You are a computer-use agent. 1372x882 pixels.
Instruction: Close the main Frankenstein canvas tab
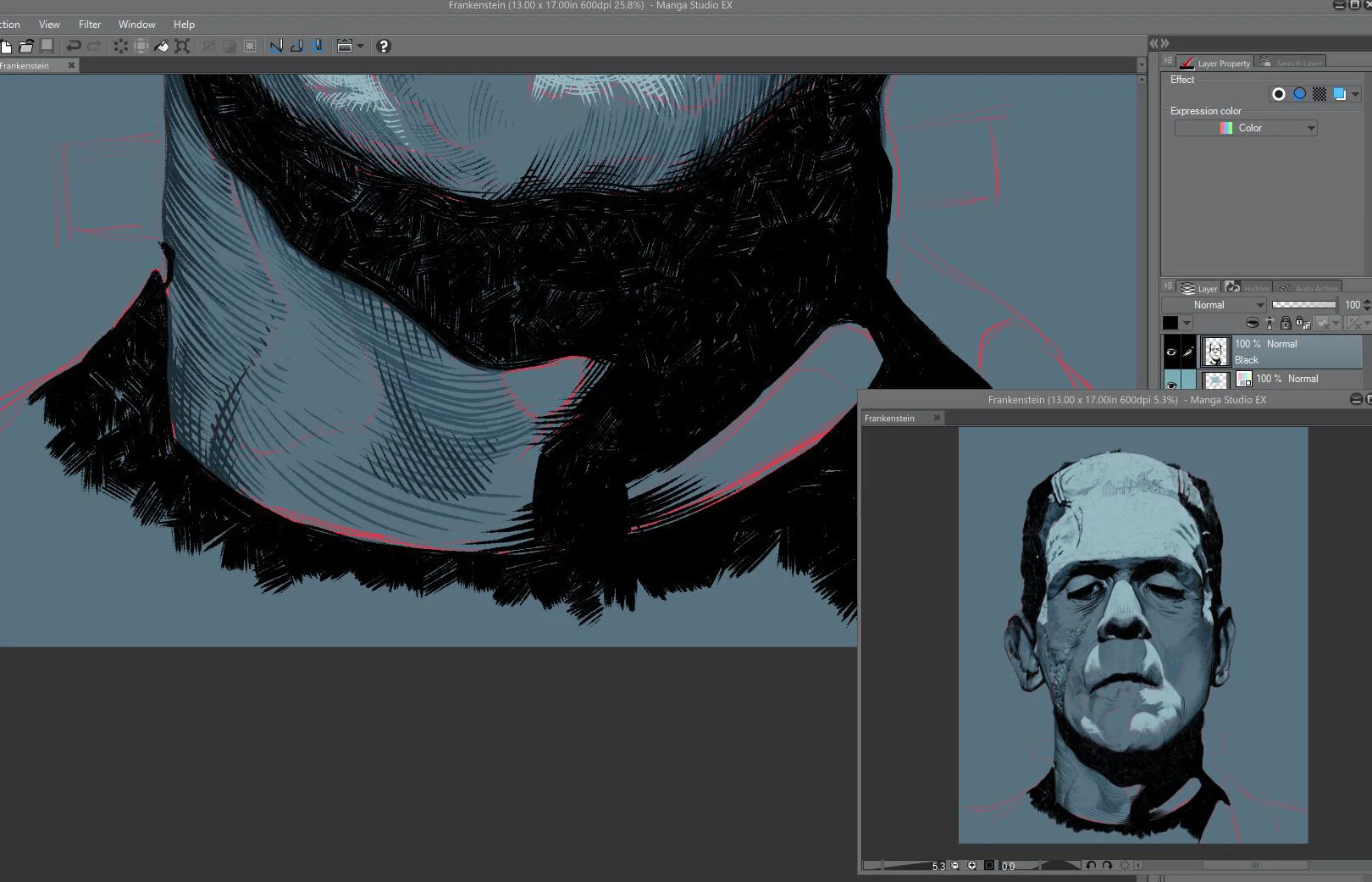click(x=71, y=65)
